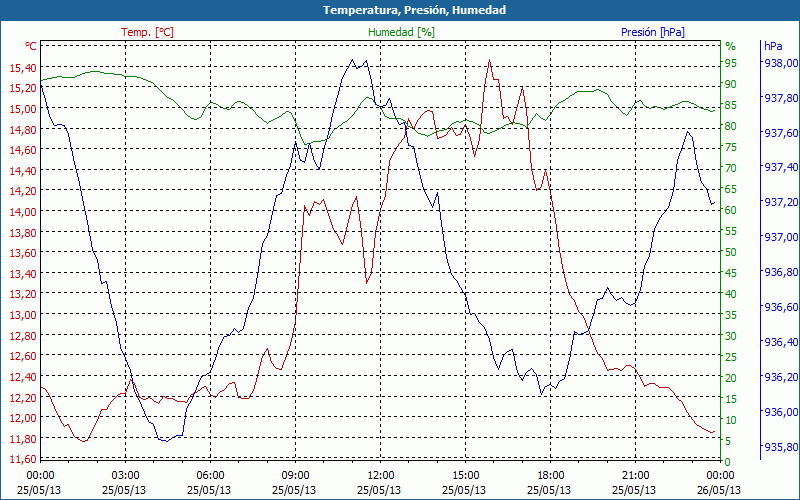Image resolution: width=800 pixels, height=500 pixels.
Task: Click the 15,00 temperature axis value
Action: pyautogui.click(x=23, y=108)
